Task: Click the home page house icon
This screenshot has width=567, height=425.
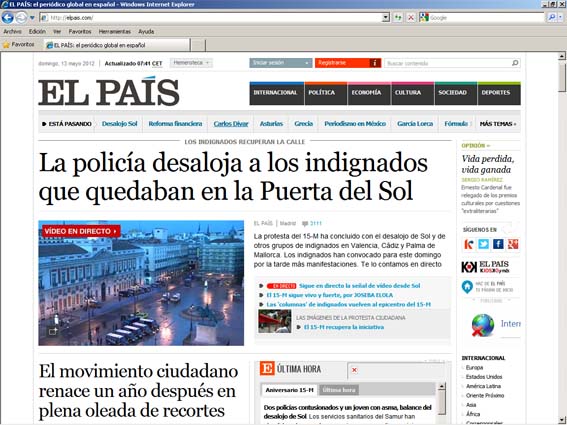Action: click(467, 287)
